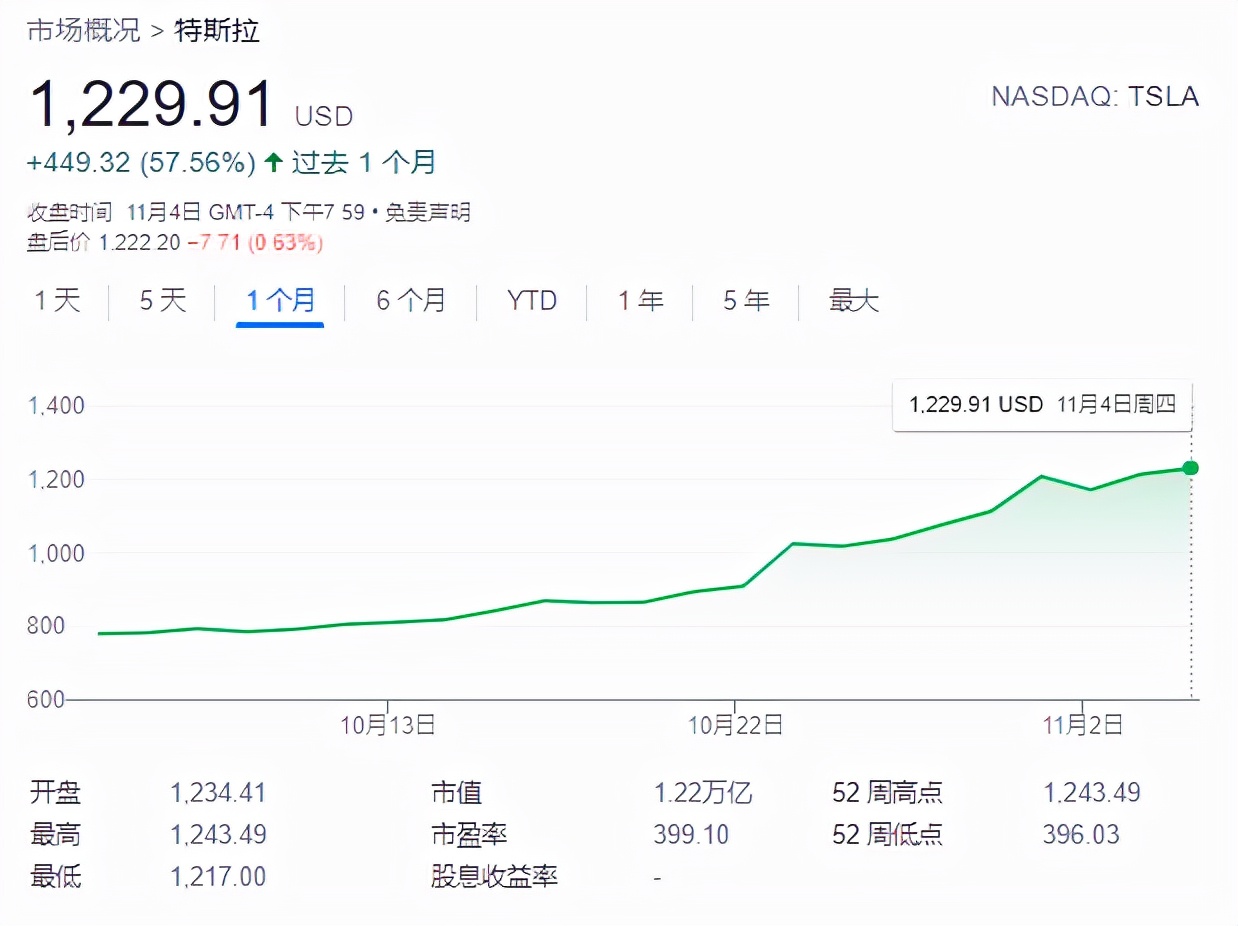Click the 800 y-axis label
The width and height of the screenshot is (1238, 926).
click(x=47, y=626)
